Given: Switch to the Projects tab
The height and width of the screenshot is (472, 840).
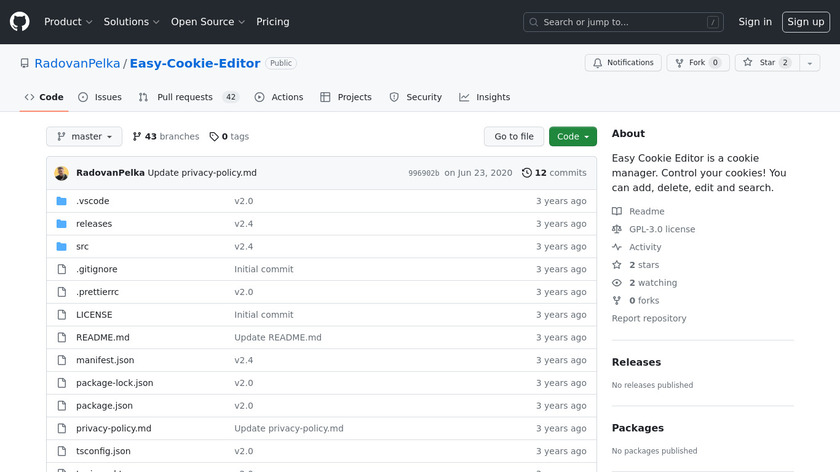Looking at the screenshot, I should coord(346,97).
